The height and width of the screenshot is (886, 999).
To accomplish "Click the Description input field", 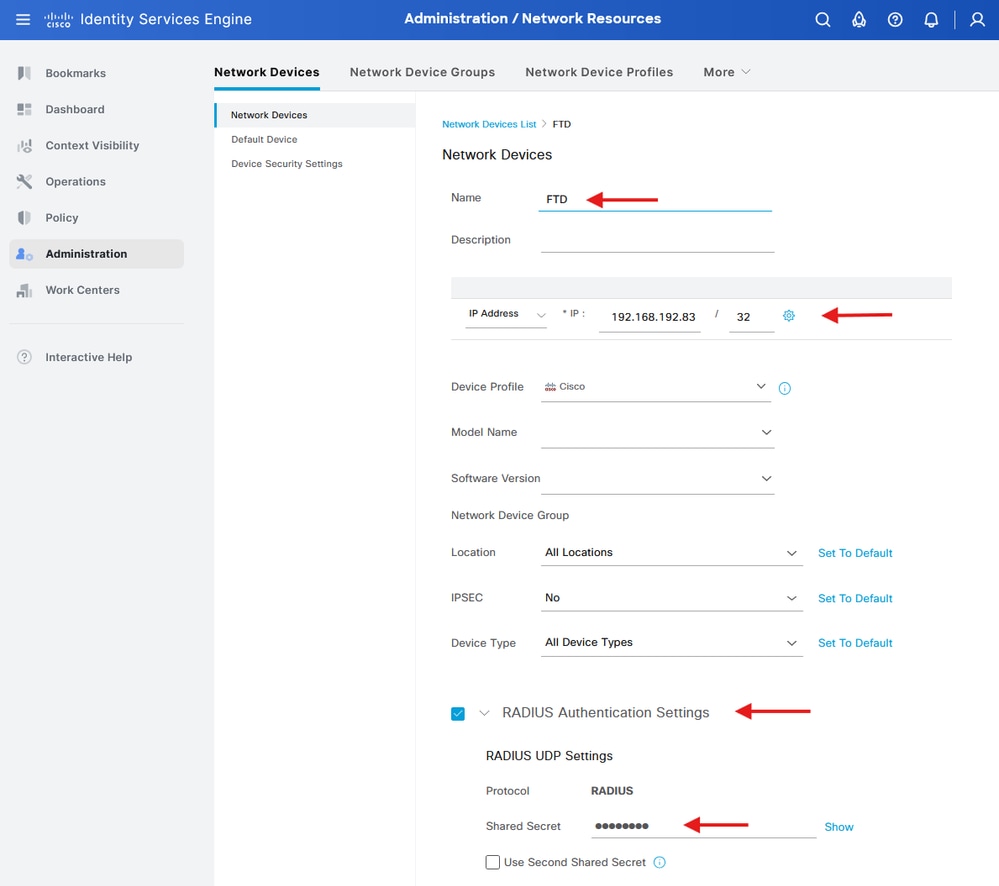I will 658,241.
